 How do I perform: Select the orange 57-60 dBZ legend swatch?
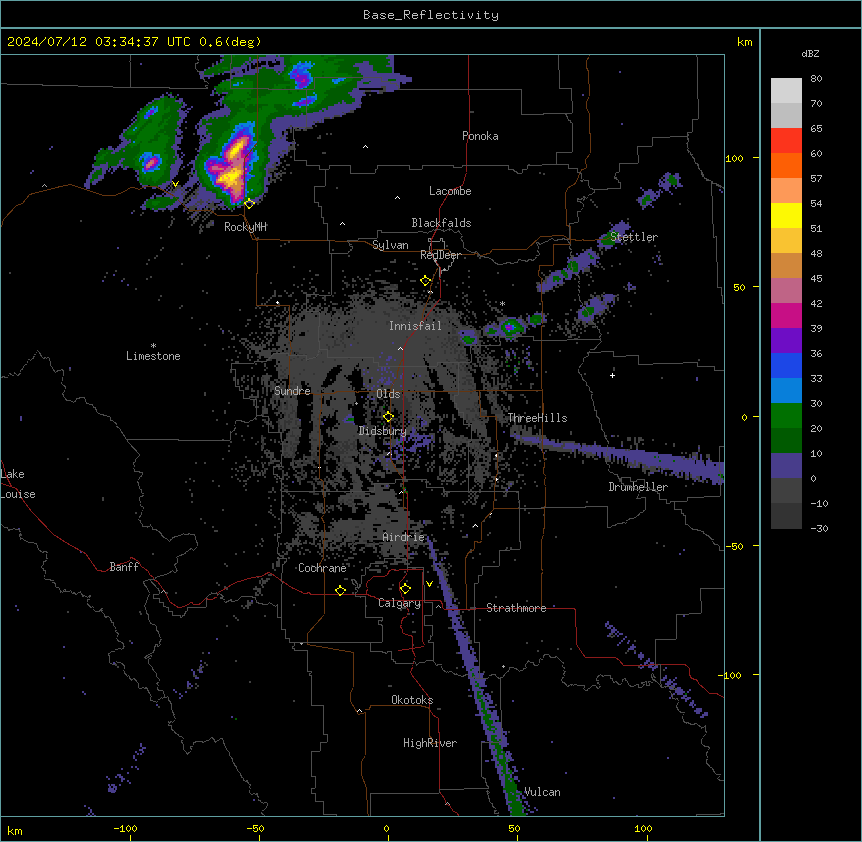coord(786,165)
